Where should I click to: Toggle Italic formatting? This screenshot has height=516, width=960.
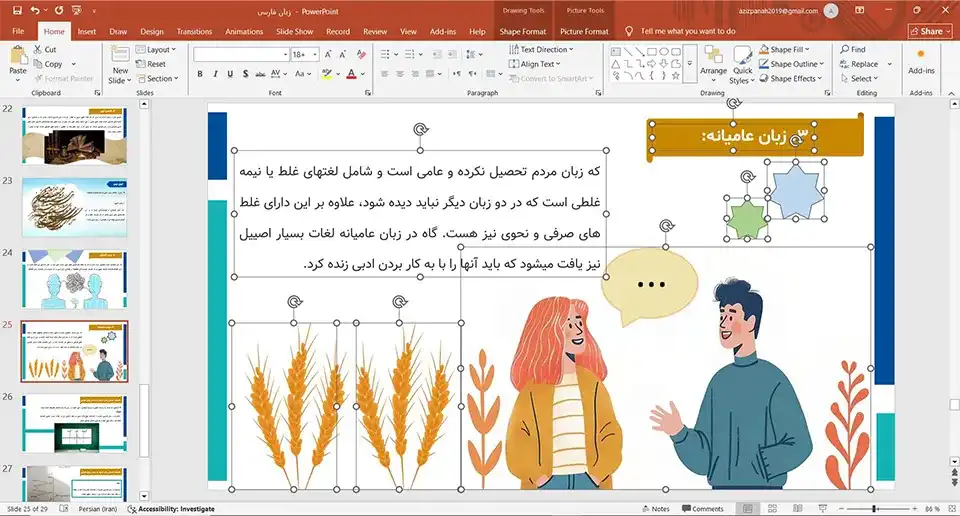(215, 74)
